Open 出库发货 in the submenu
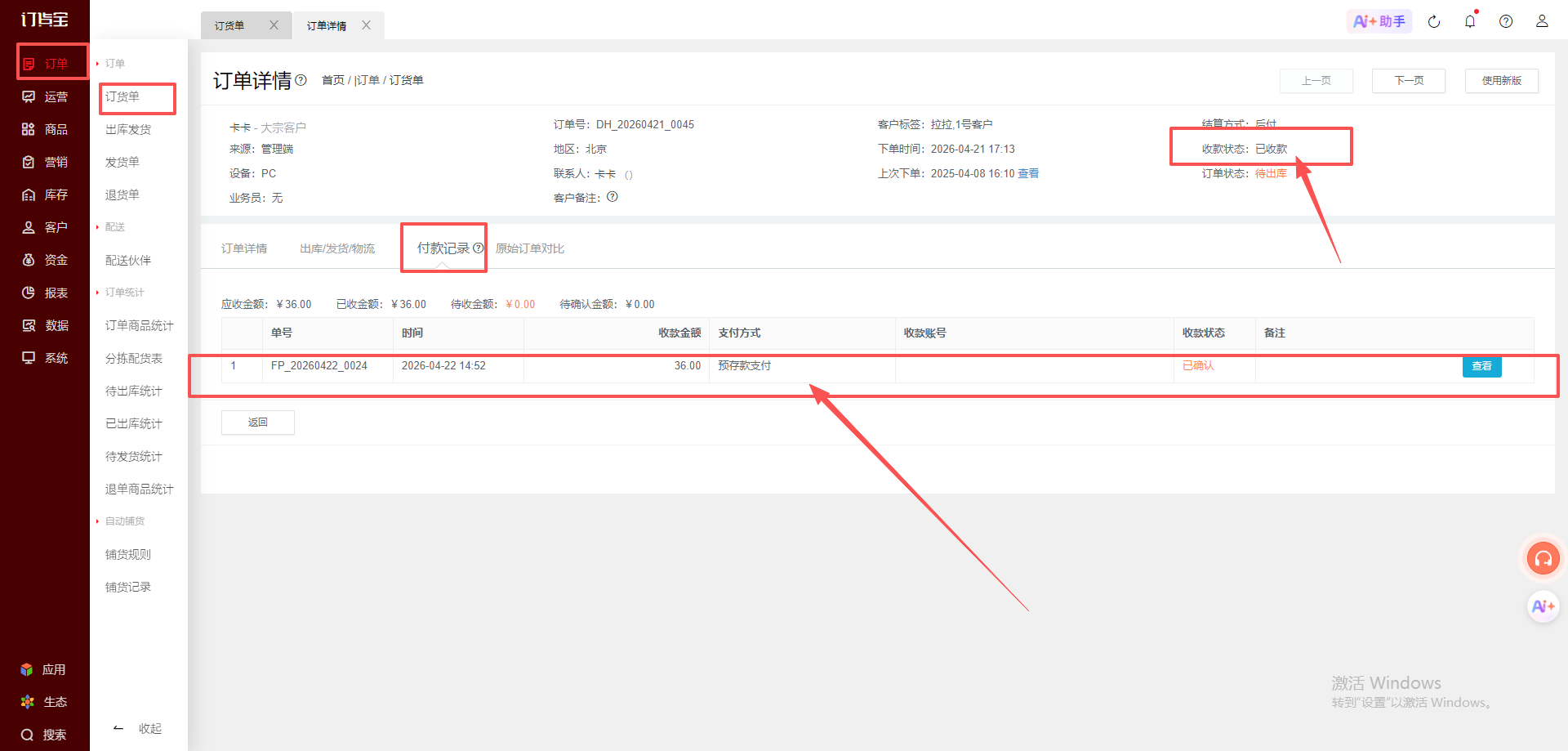Screen dimensions: 1568x751 (128, 129)
